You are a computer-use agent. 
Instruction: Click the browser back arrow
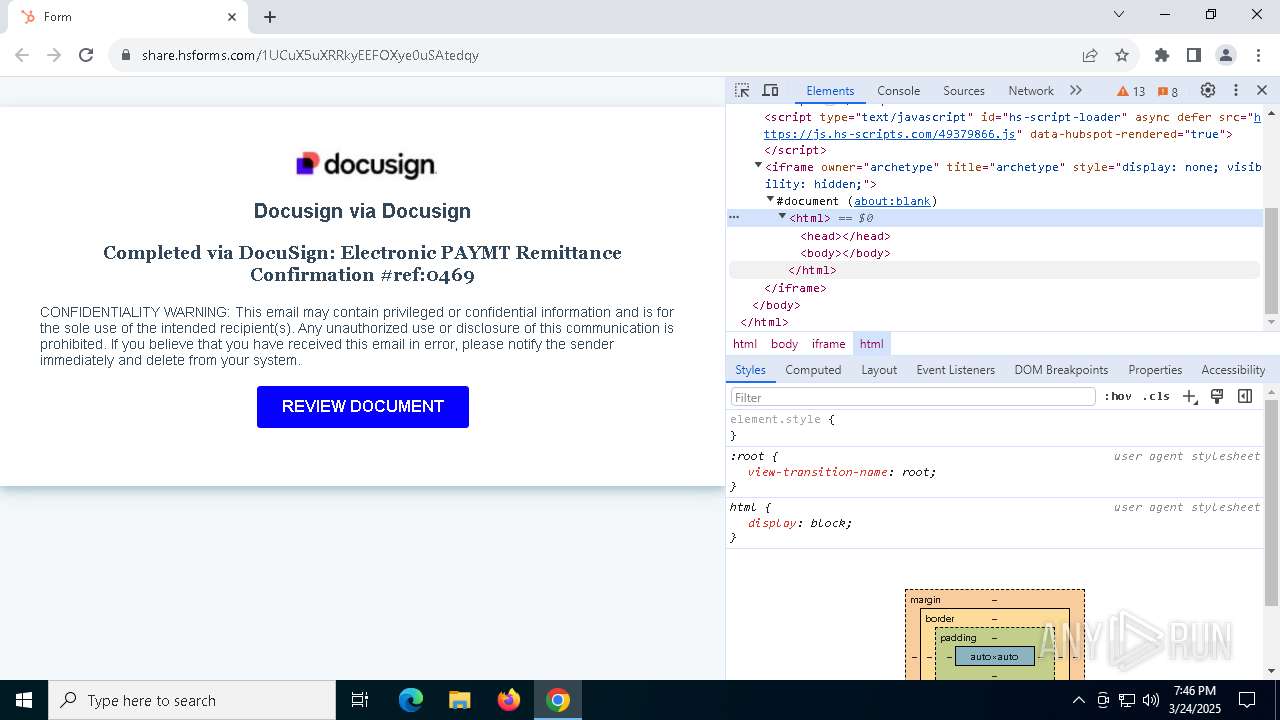pos(22,55)
